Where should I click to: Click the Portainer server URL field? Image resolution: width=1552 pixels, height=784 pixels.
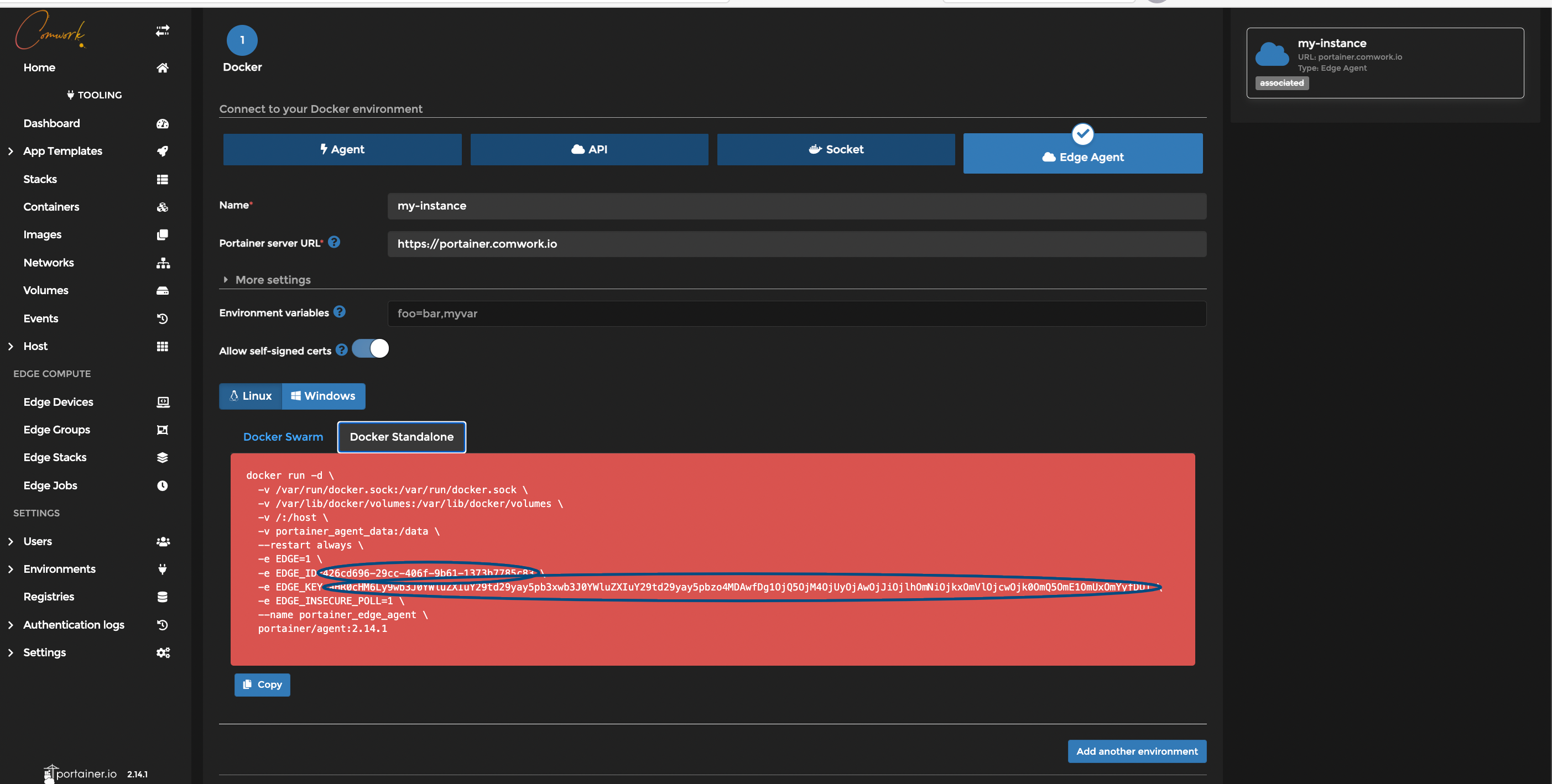point(796,244)
